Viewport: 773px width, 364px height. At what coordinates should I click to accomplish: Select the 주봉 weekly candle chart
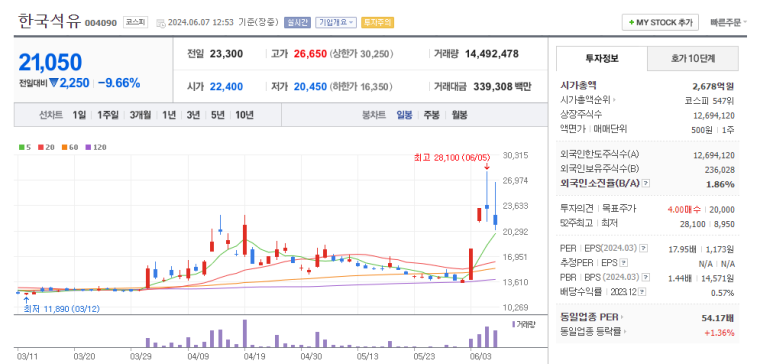[x=432, y=115]
